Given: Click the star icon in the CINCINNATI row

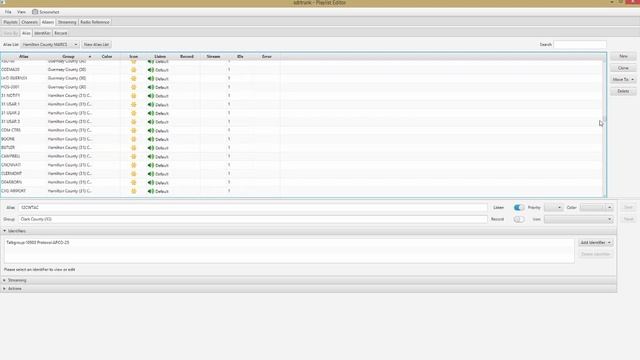Looking at the screenshot, I should click(x=133, y=165).
